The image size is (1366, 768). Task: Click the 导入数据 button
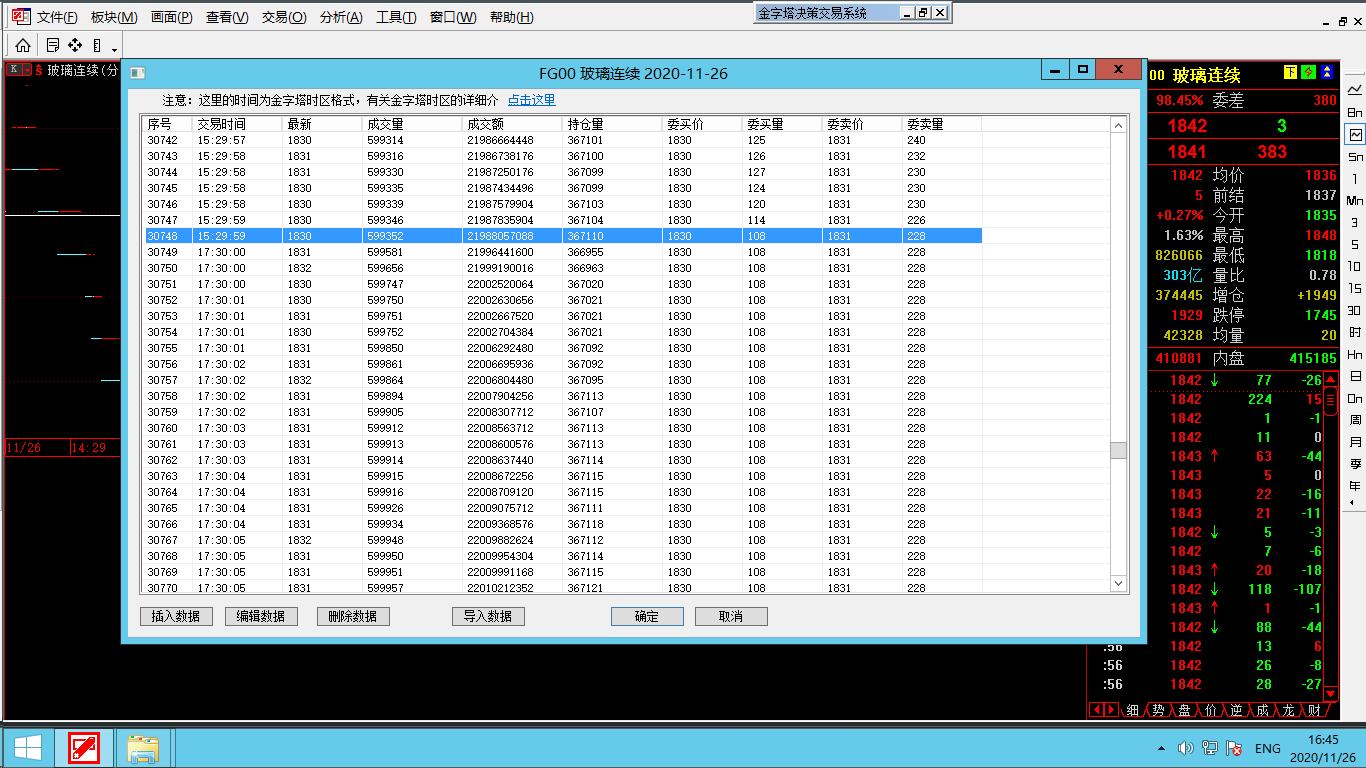[488, 616]
